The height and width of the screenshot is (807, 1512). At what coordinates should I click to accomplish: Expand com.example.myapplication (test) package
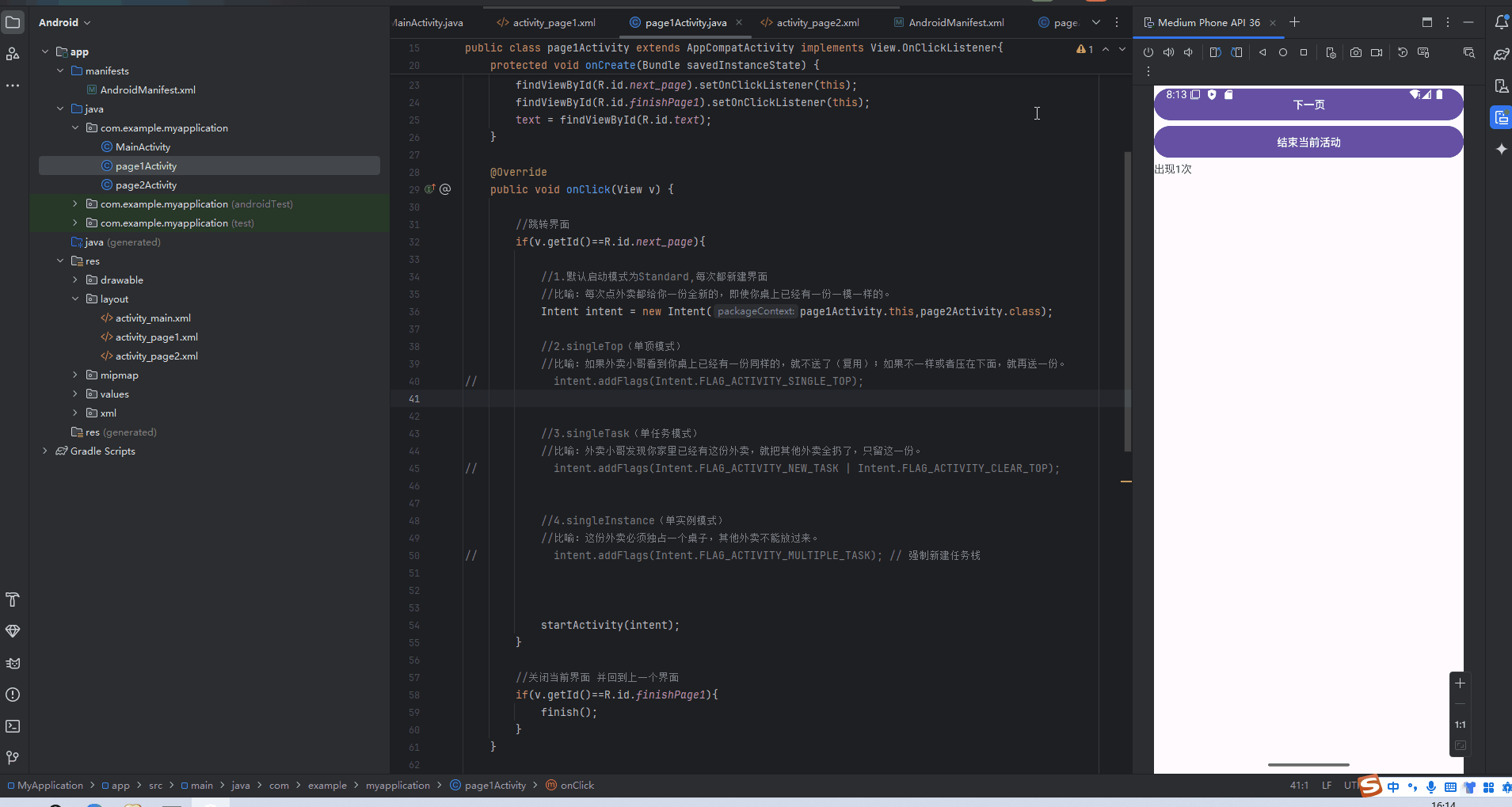pos(75,223)
